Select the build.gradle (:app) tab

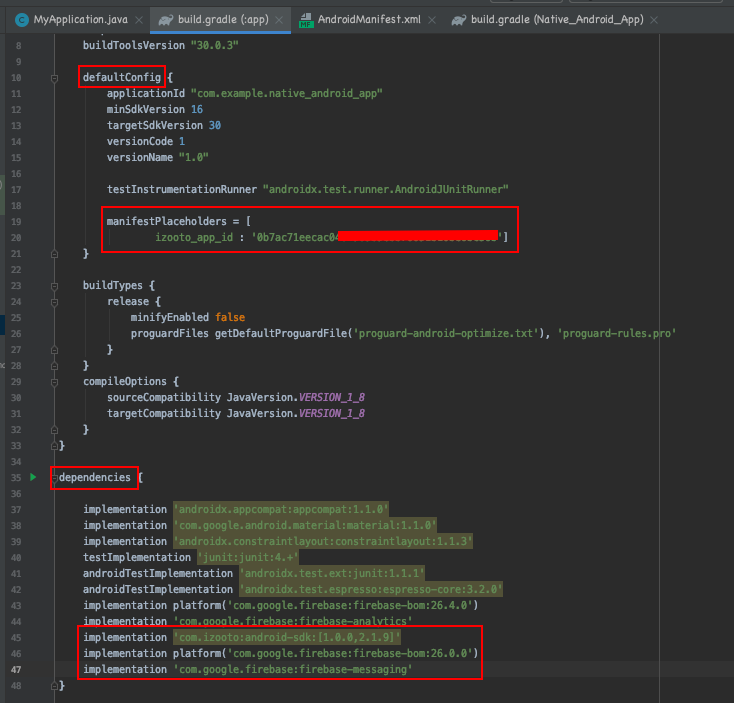(220, 20)
